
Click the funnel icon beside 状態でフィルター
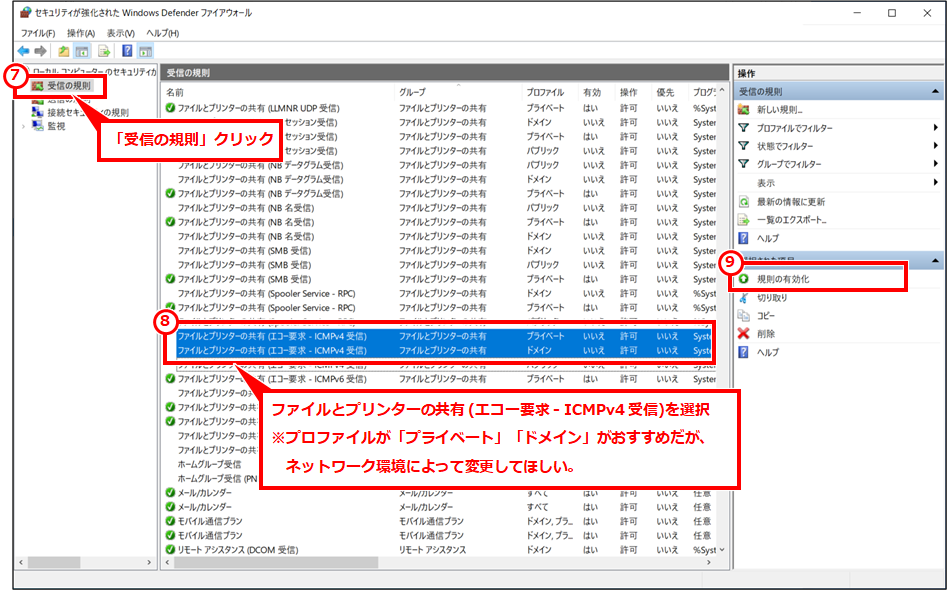[744, 146]
